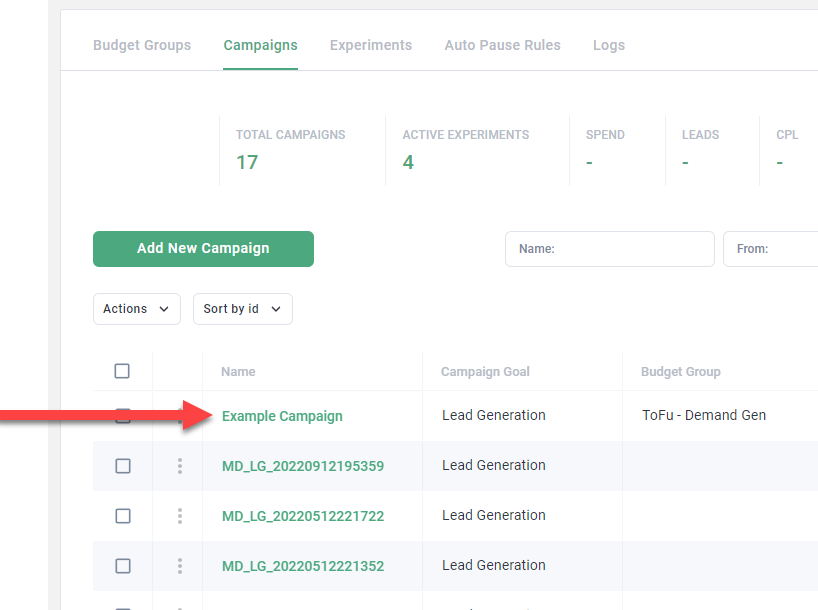Screen dimensions: 818x610
Task: Tick the select-all checkbox in table header
Action: 122,371
